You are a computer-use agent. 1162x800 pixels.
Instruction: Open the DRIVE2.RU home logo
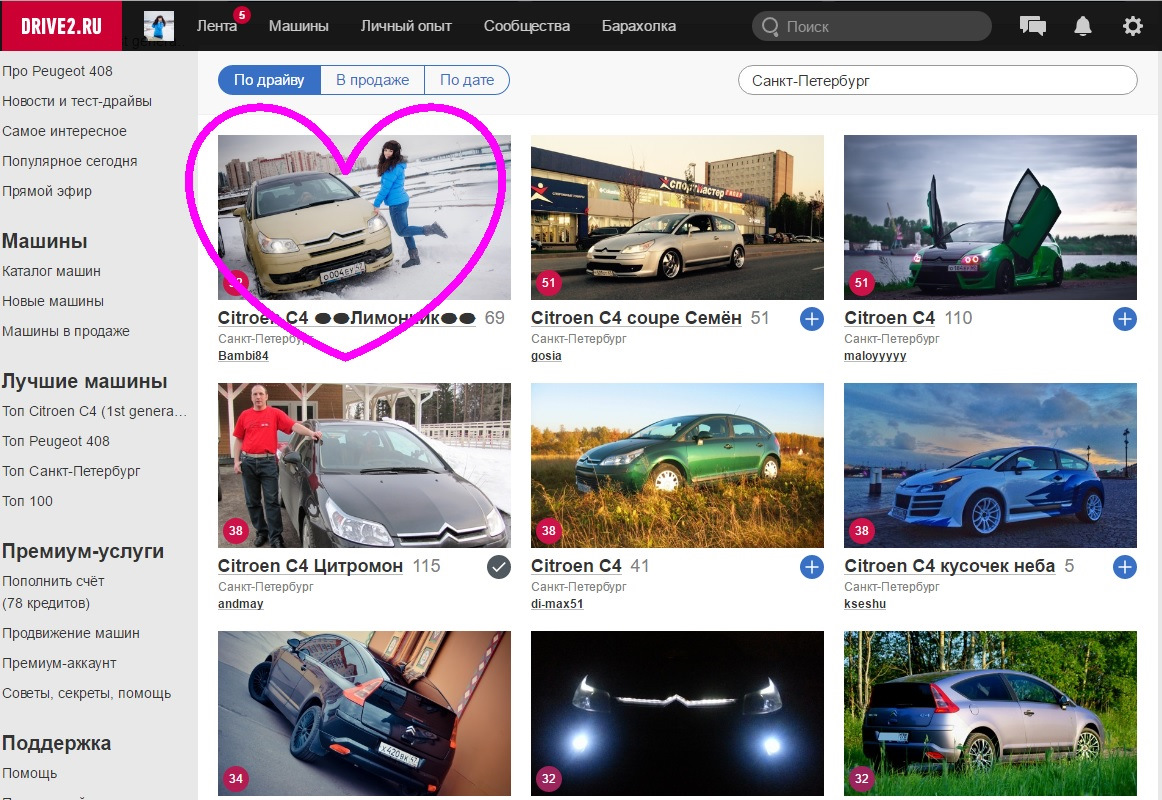61,26
